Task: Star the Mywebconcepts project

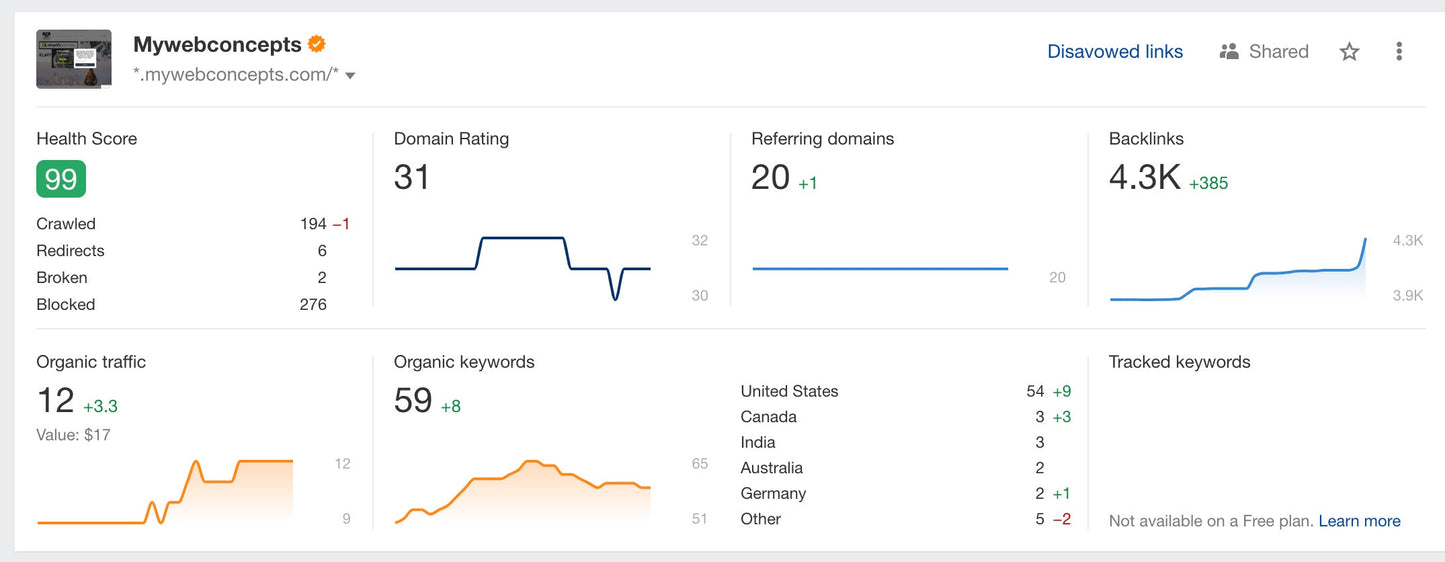Action: pos(1349,52)
